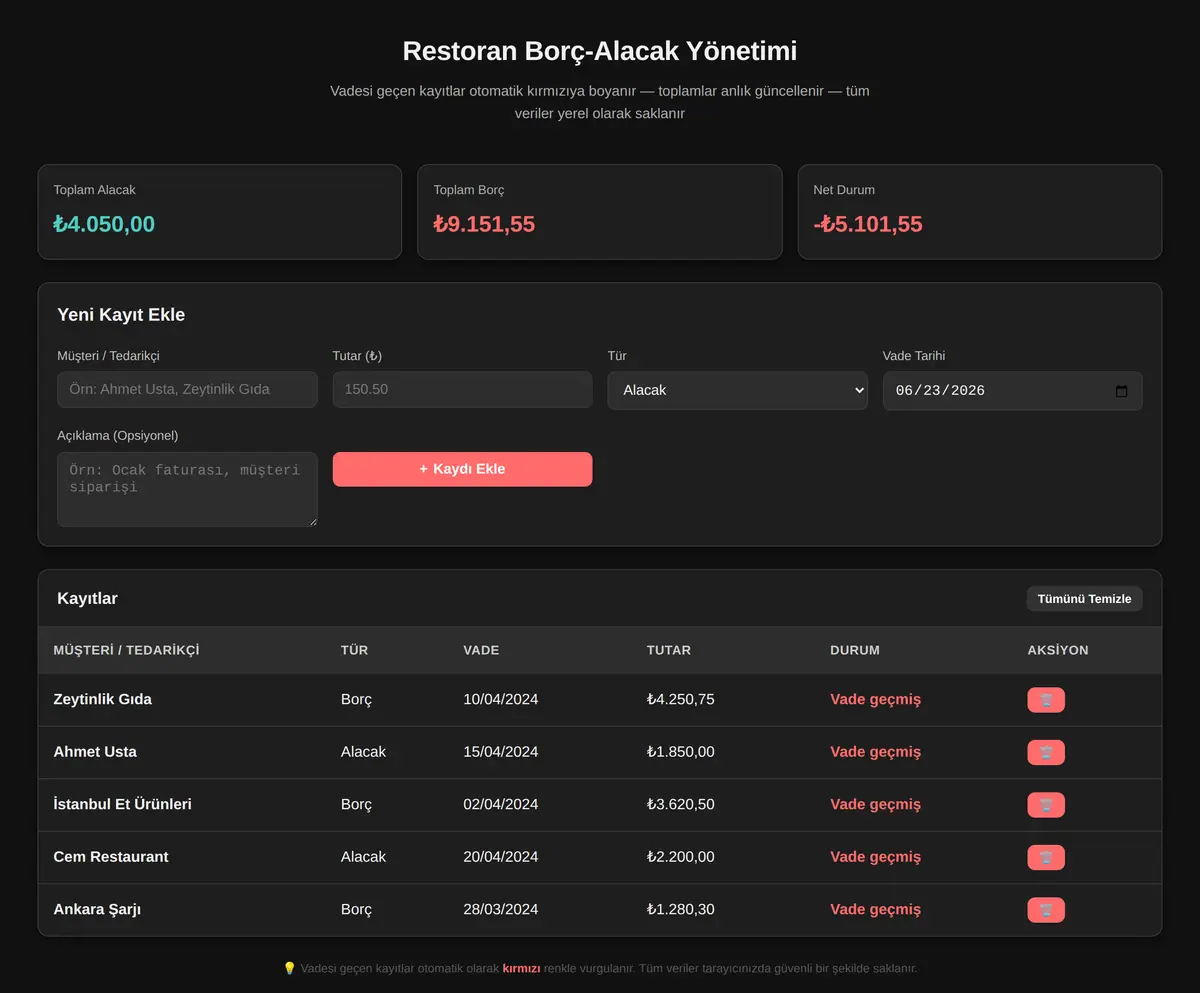Focus the Müşteri / Tedarikçi input field
Image resolution: width=1200 pixels, height=993 pixels.
187,389
